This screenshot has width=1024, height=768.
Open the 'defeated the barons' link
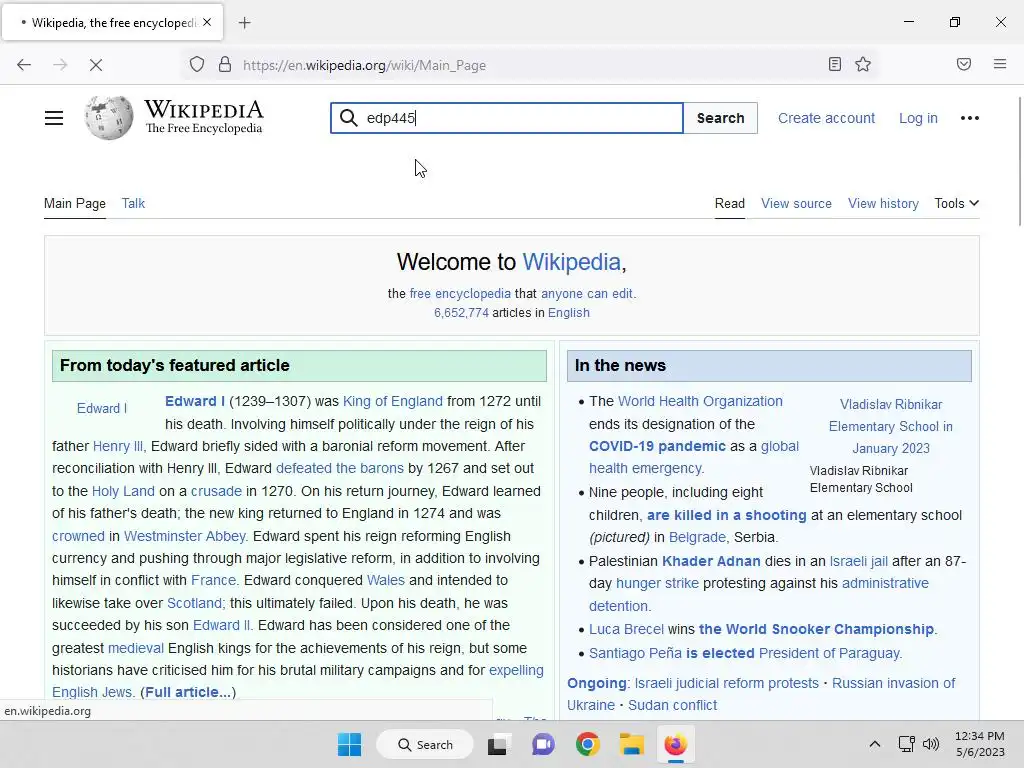pyautogui.click(x=340, y=468)
